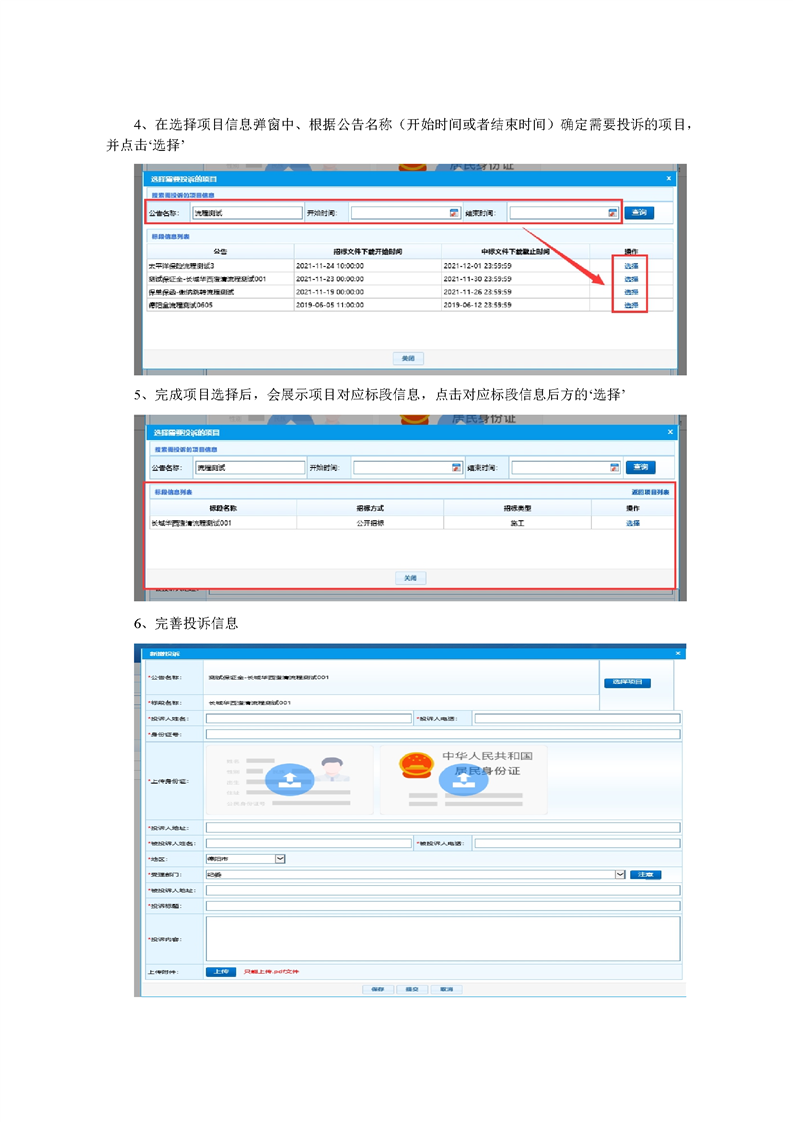Viewport: 793px width, 1122px height.
Task: Click 选择 in row dated 2021-11-19 00:00:00
Action: point(631,292)
